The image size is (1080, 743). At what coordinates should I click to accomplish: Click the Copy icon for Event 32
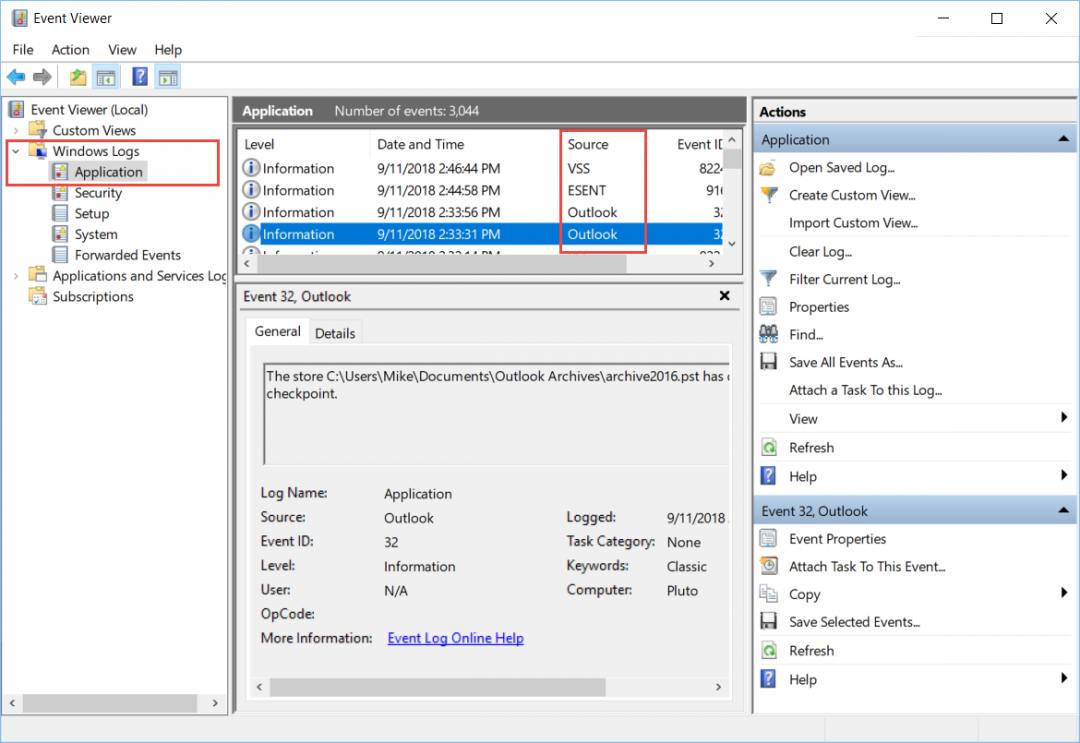(x=767, y=594)
